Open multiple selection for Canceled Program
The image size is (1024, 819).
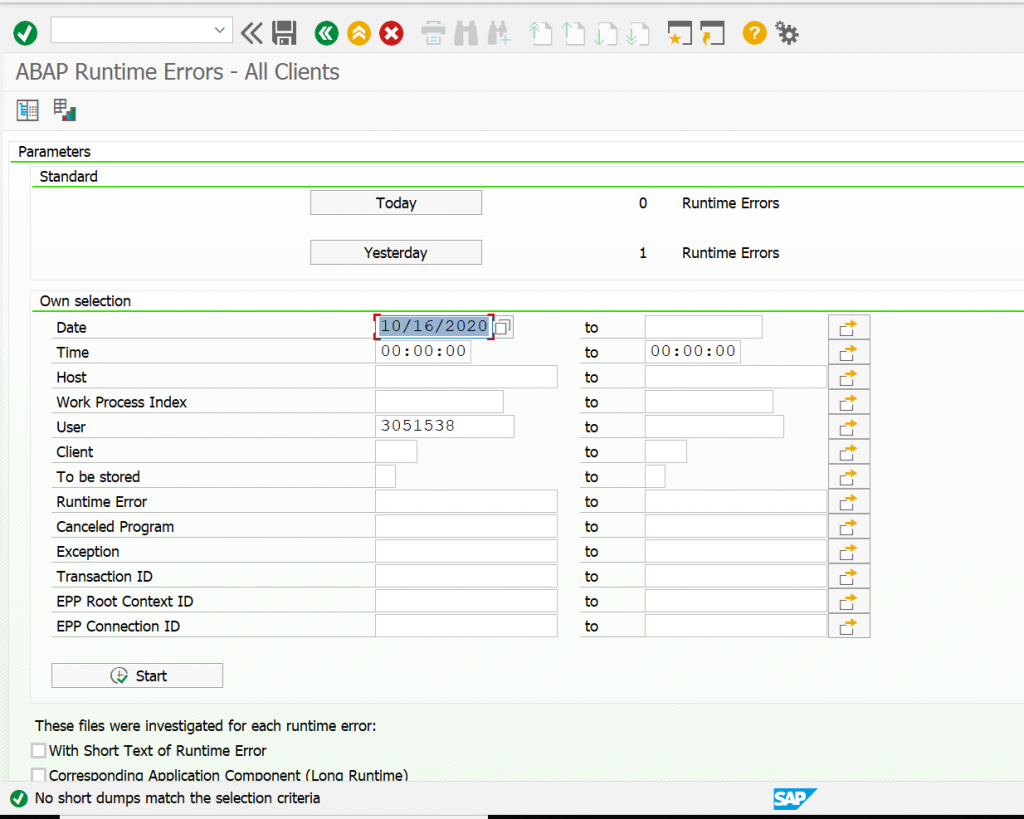[848, 526]
